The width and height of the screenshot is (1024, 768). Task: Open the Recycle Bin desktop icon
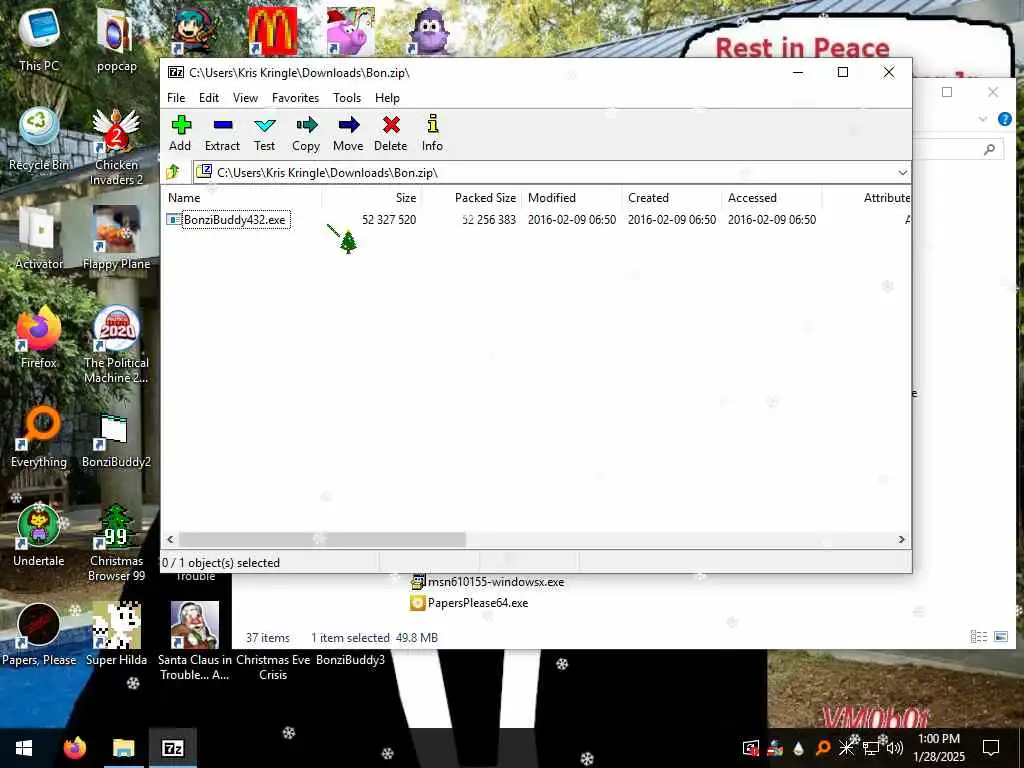point(39,140)
